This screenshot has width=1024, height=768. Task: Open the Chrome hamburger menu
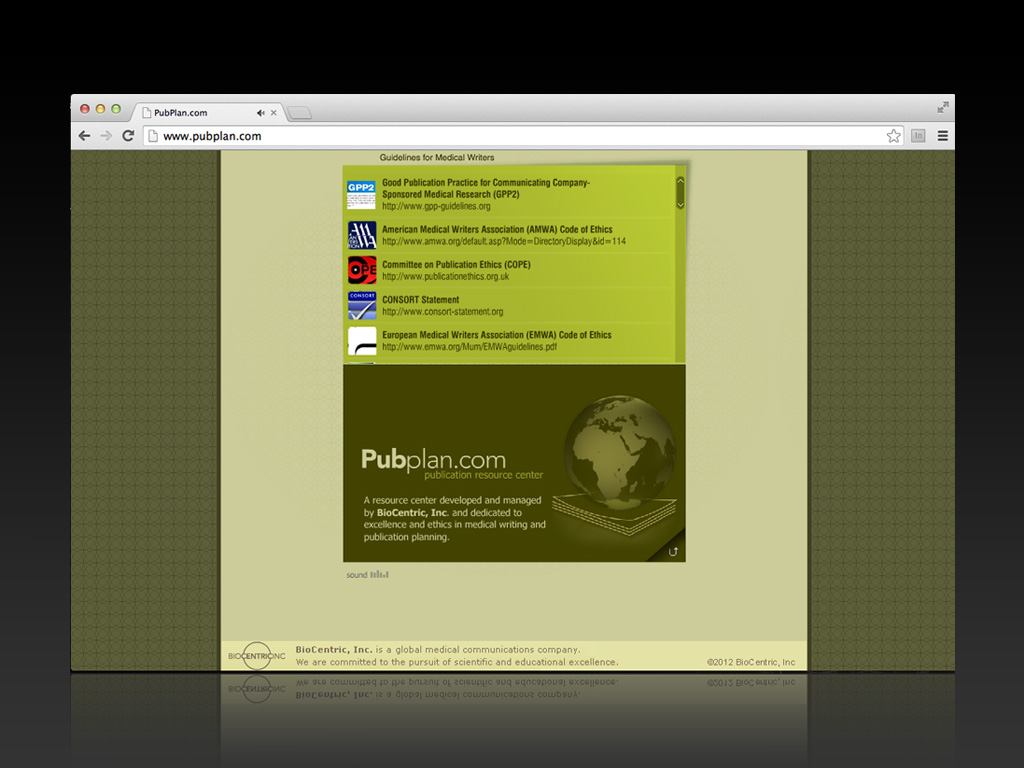point(942,136)
